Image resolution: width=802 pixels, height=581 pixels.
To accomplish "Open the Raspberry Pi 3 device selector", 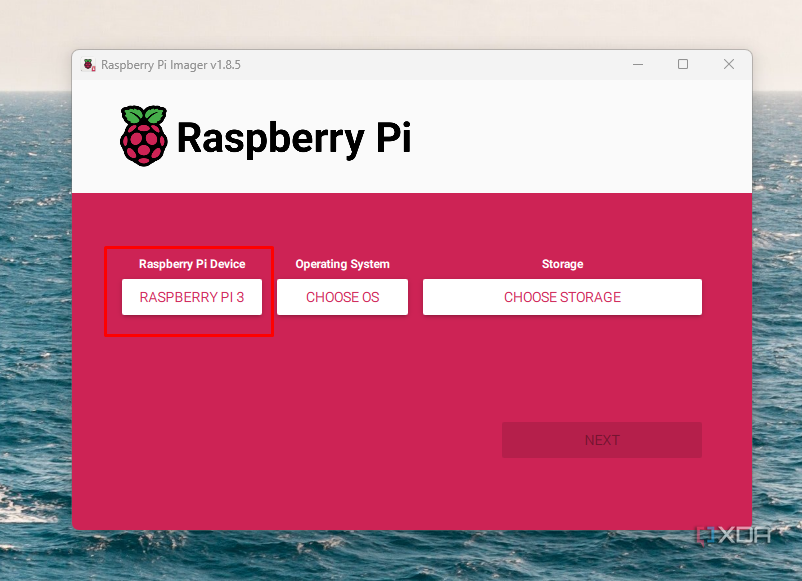I will coord(192,297).
